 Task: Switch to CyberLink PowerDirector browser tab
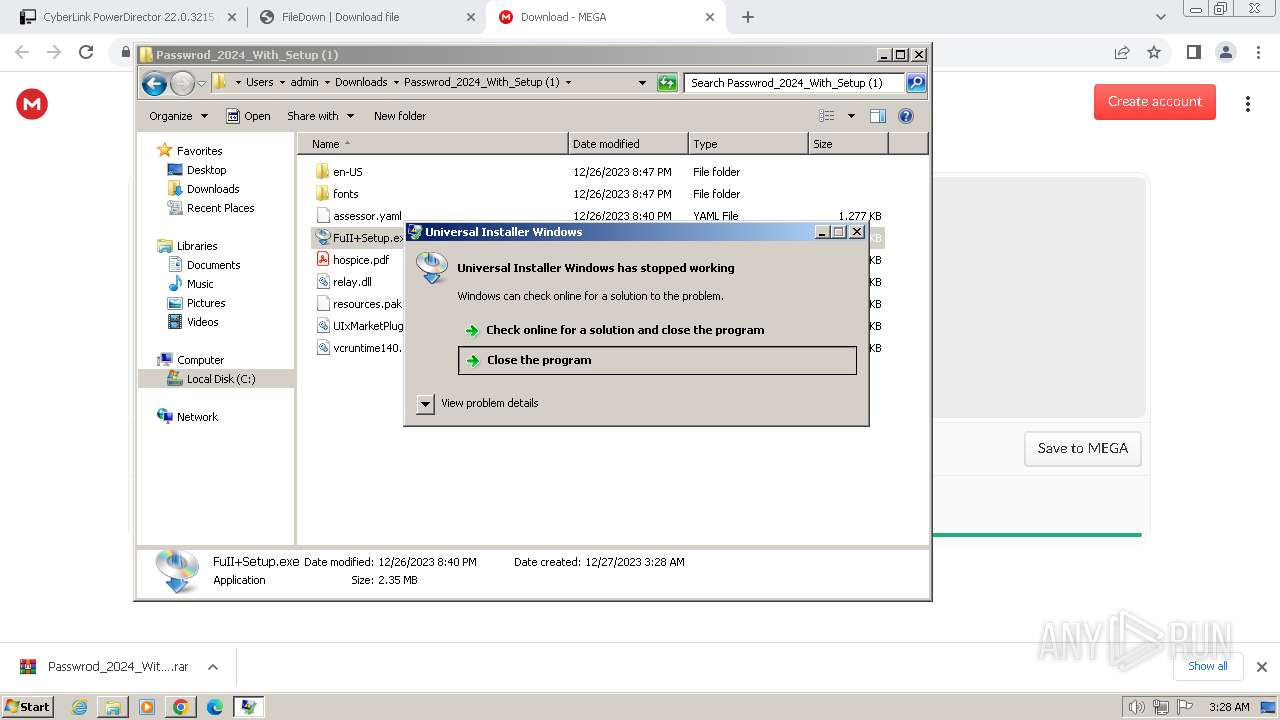click(x=128, y=17)
